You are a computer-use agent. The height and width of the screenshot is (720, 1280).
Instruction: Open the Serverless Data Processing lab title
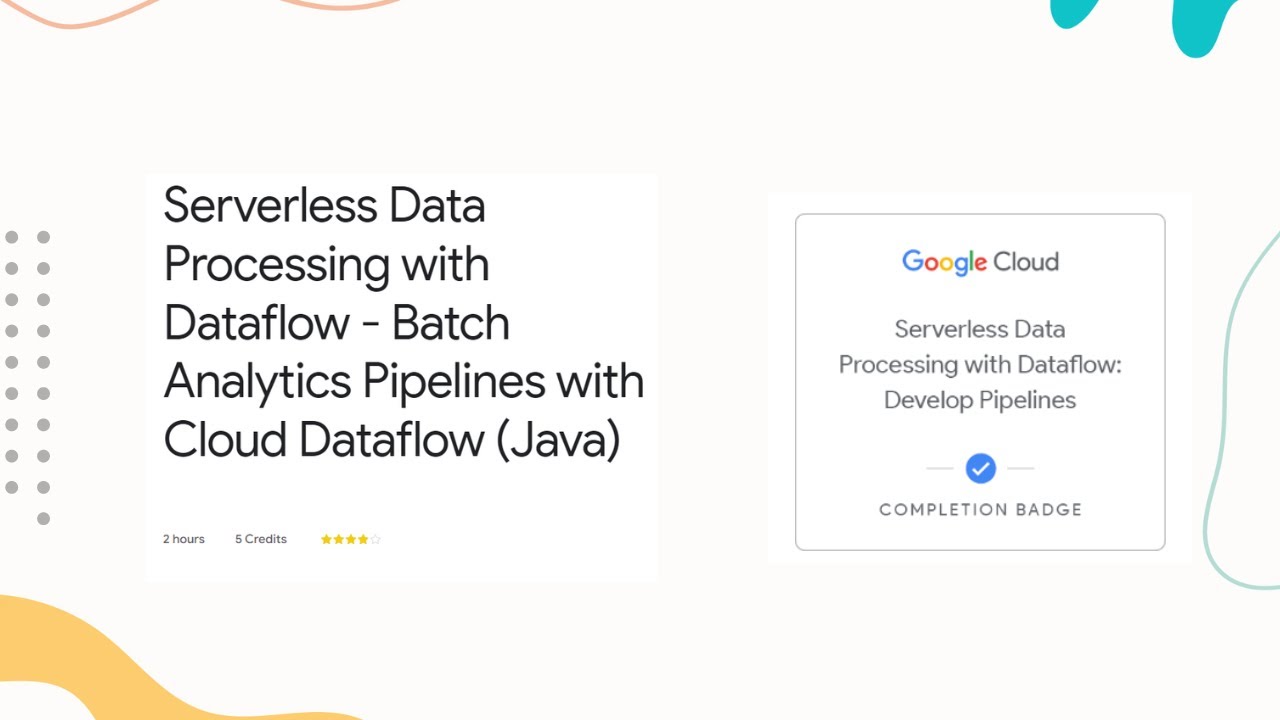pyautogui.click(x=403, y=322)
